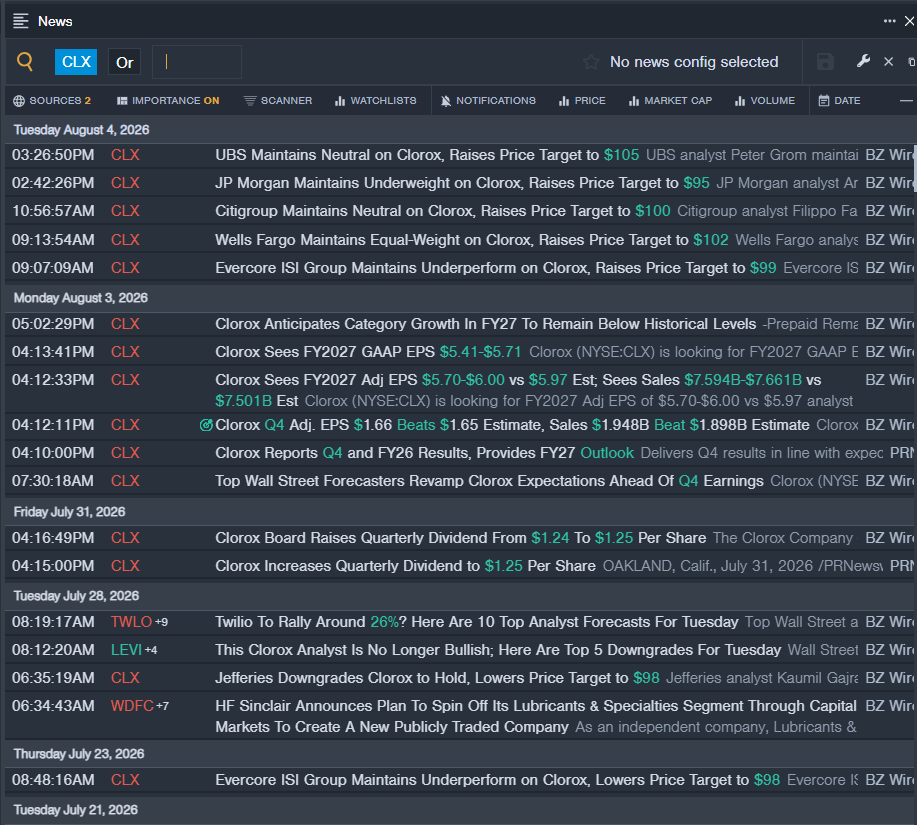Image resolution: width=917 pixels, height=825 pixels.
Task: Click the Thursday July 23, 2026 date header
Action: tap(79, 754)
